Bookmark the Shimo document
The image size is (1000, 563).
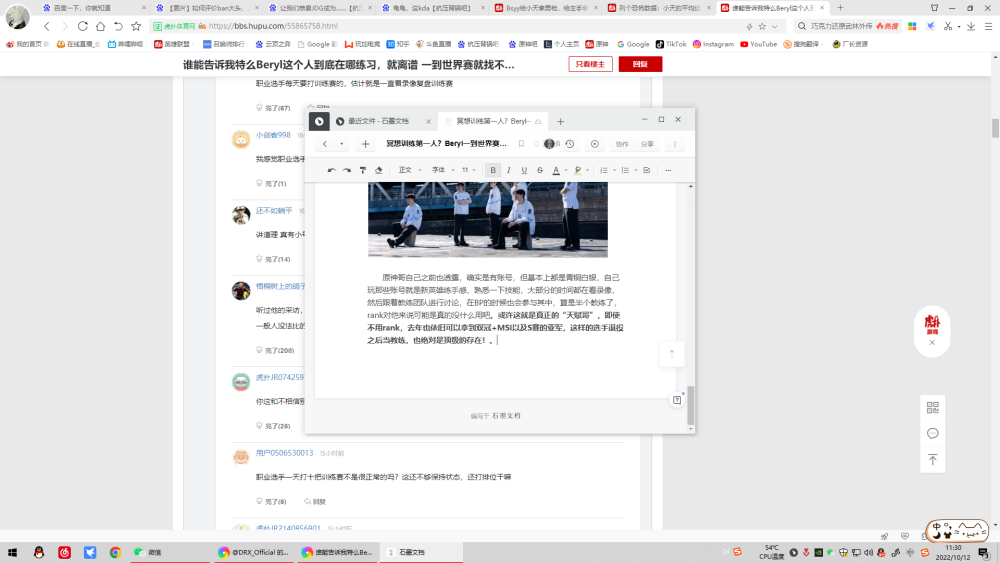tap(521, 144)
